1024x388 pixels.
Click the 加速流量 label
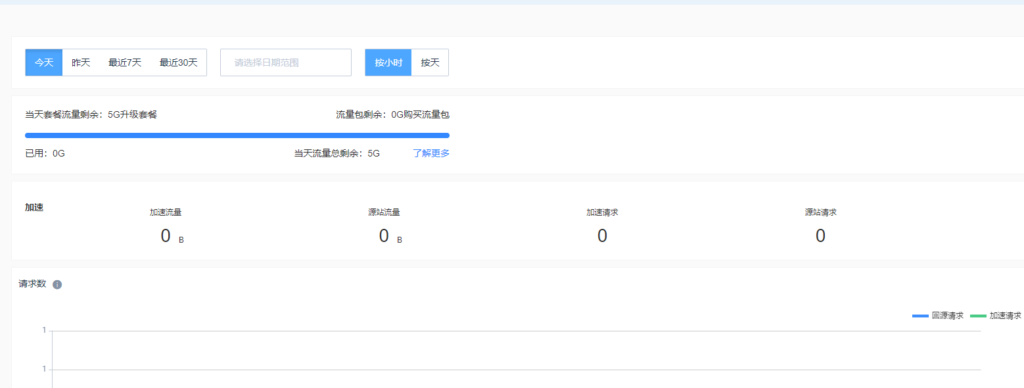(165, 212)
